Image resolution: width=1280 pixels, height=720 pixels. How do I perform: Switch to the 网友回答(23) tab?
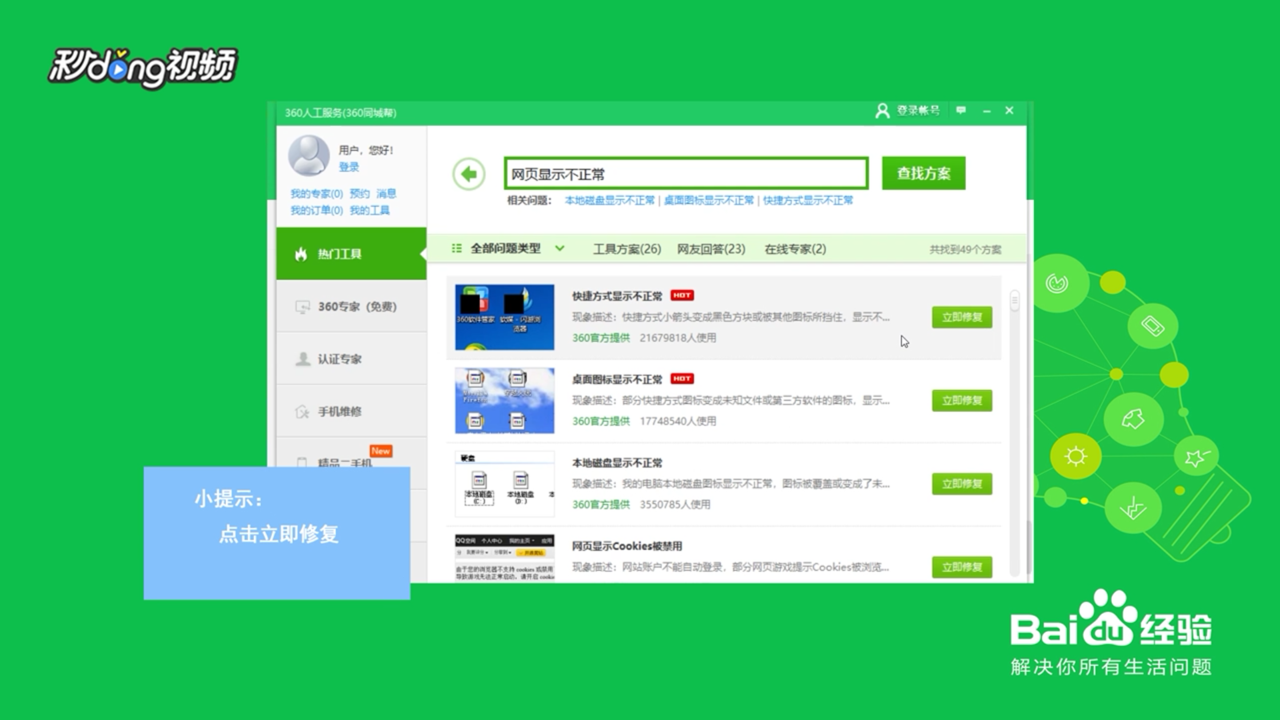click(x=711, y=249)
